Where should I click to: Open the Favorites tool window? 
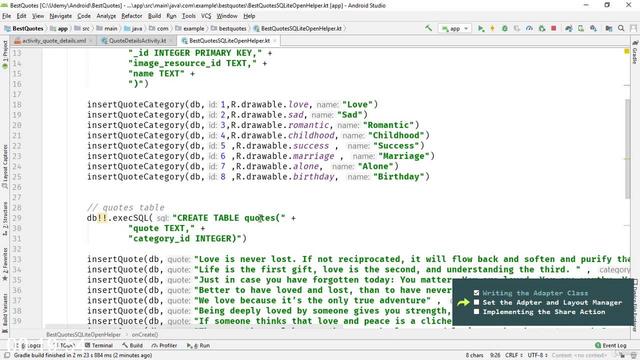click(x=5, y=264)
